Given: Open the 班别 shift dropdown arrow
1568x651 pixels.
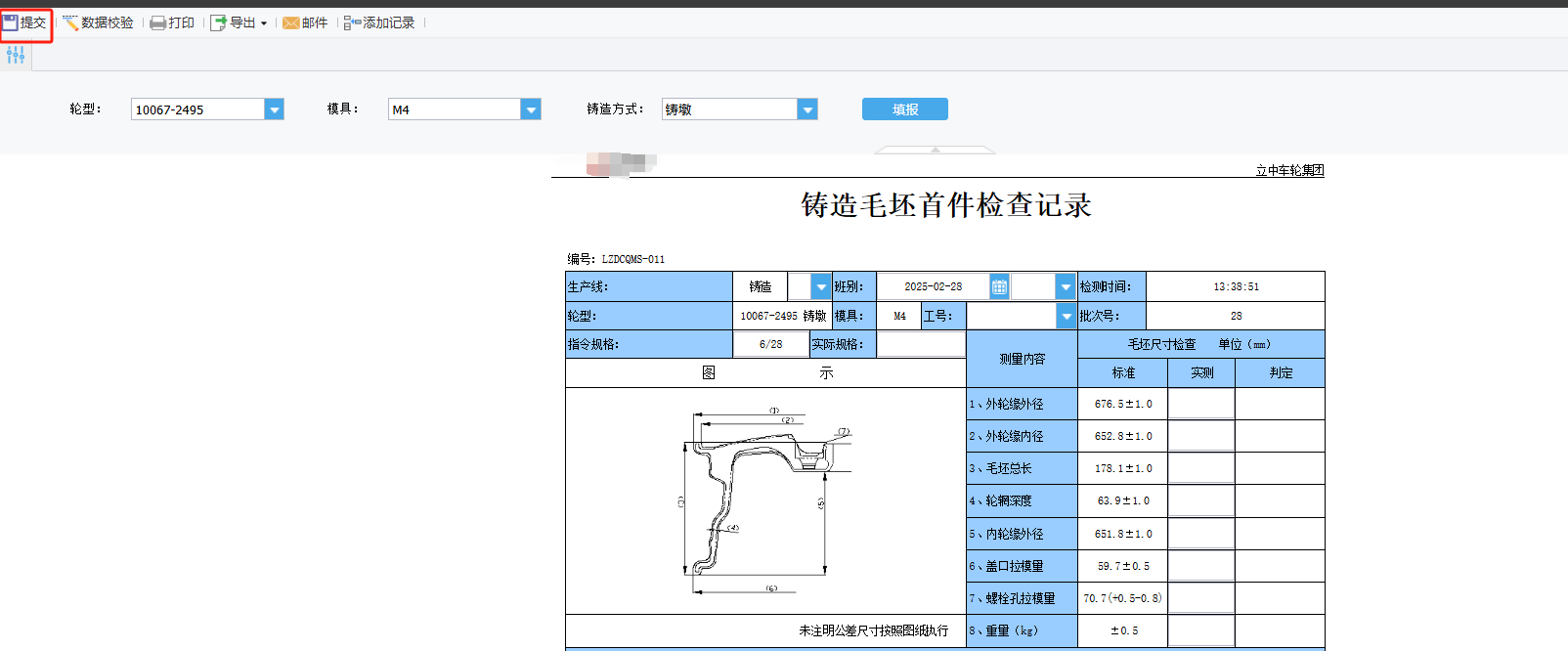Looking at the screenshot, I should pos(1066,286).
